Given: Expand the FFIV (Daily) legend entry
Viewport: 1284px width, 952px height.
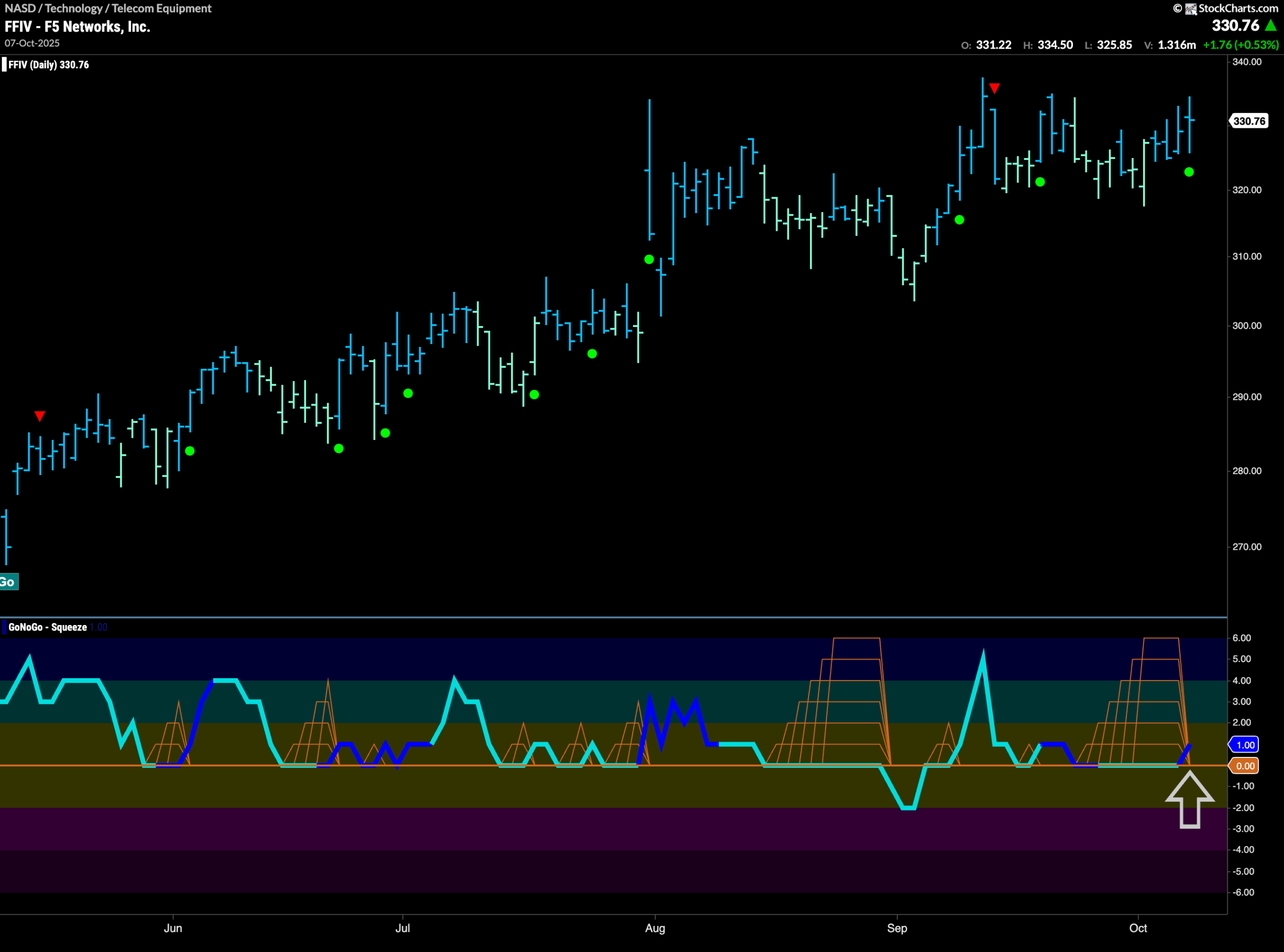Looking at the screenshot, I should [x=46, y=65].
